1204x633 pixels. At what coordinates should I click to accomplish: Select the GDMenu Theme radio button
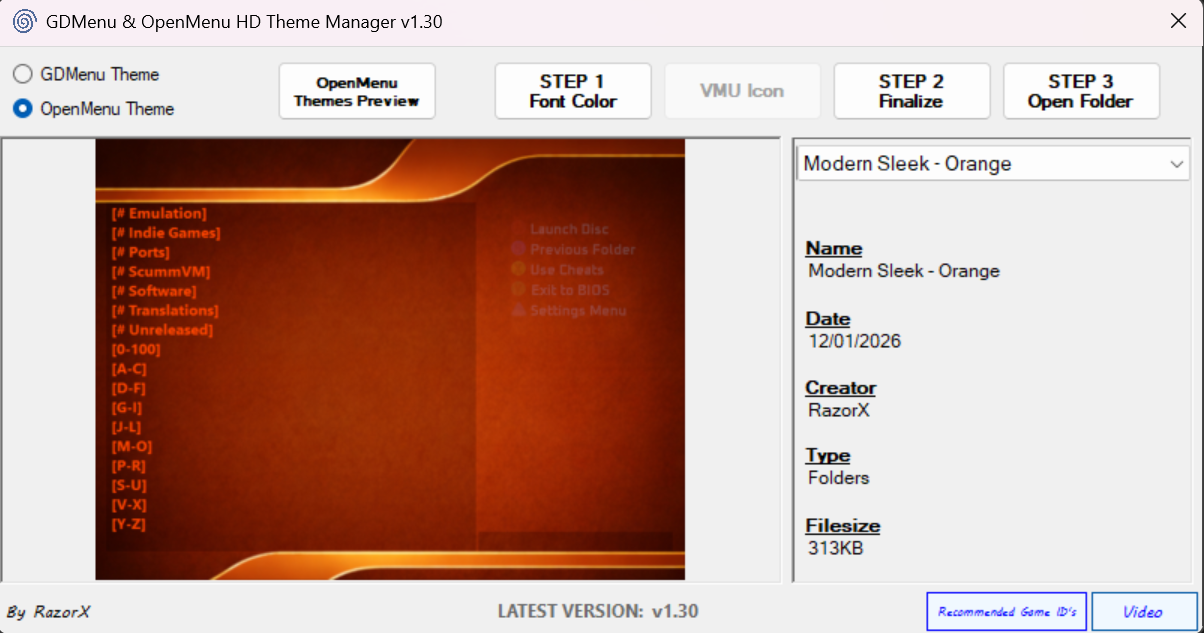point(22,74)
